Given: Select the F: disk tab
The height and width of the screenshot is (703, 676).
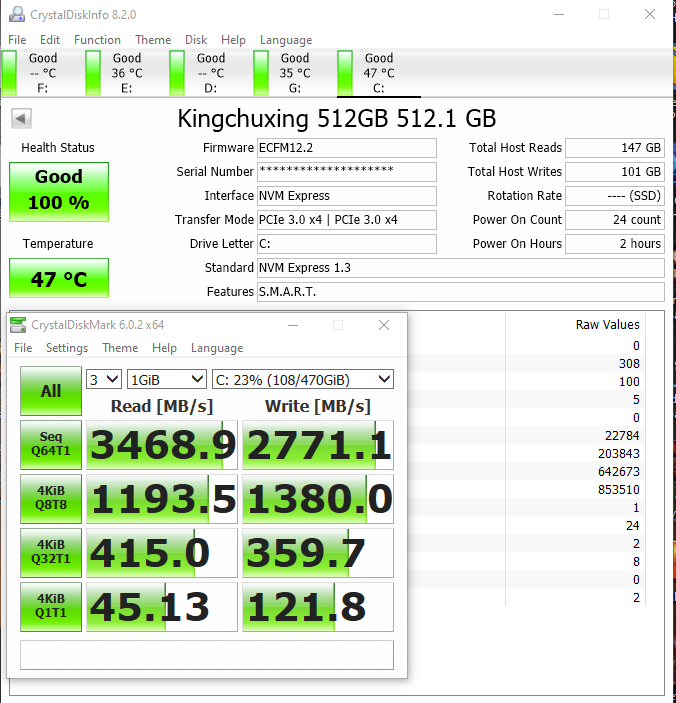Looking at the screenshot, I should (43, 73).
